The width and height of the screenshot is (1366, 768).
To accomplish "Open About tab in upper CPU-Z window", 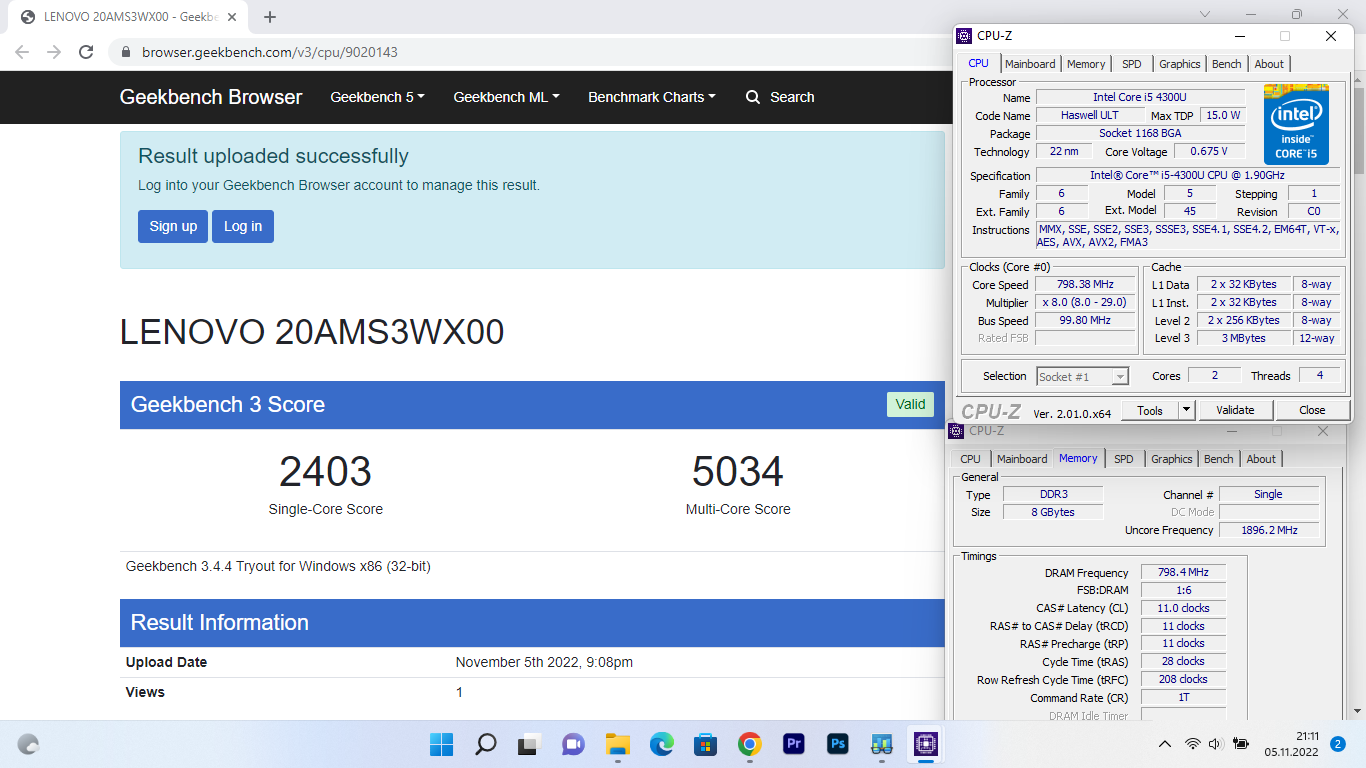I will point(1269,64).
